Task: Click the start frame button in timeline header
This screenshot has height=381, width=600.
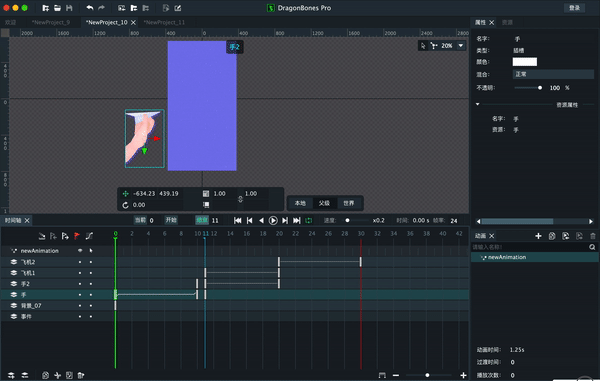Action: [x=171, y=220]
